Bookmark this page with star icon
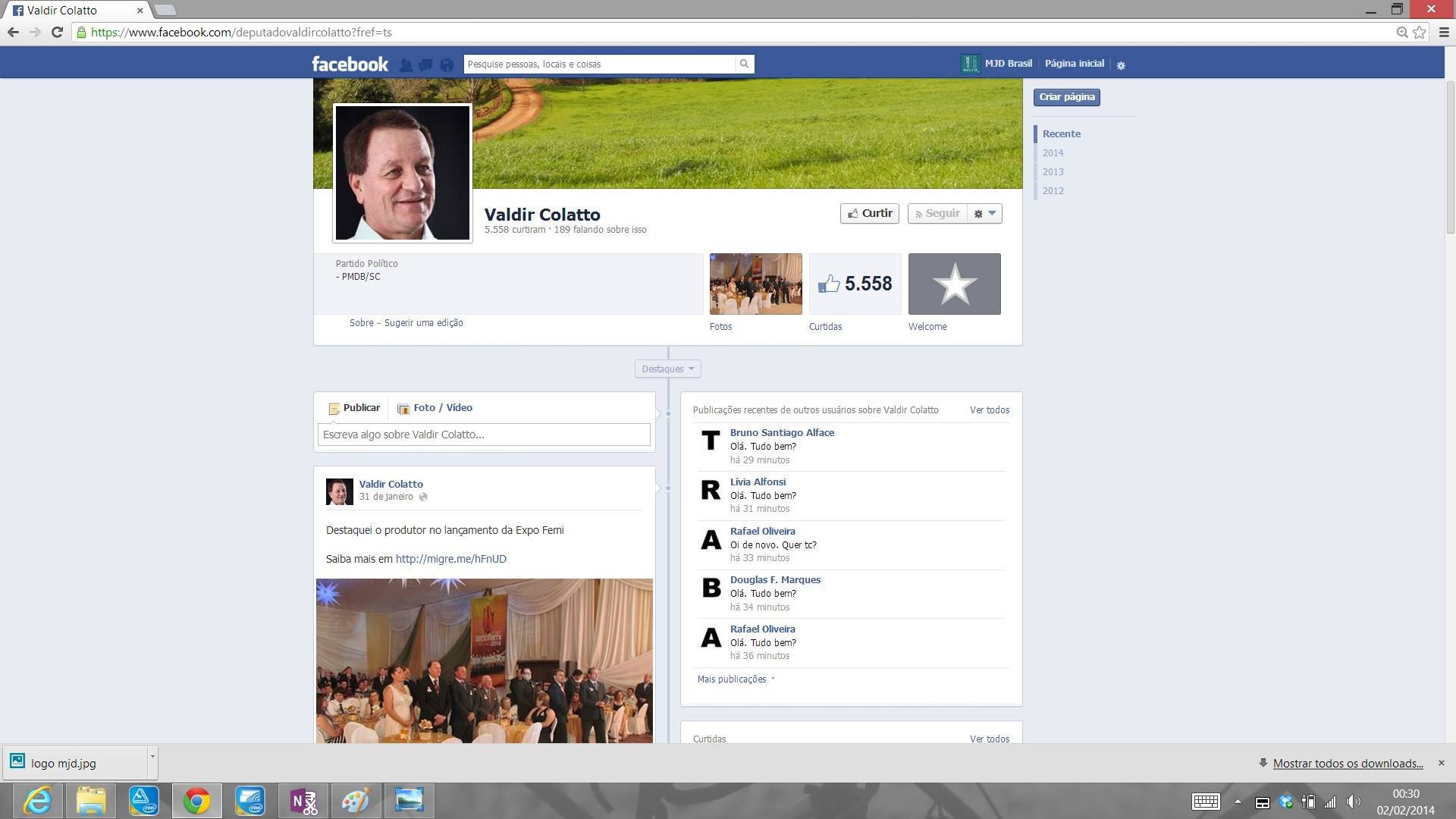The image size is (1456, 819). click(1419, 32)
